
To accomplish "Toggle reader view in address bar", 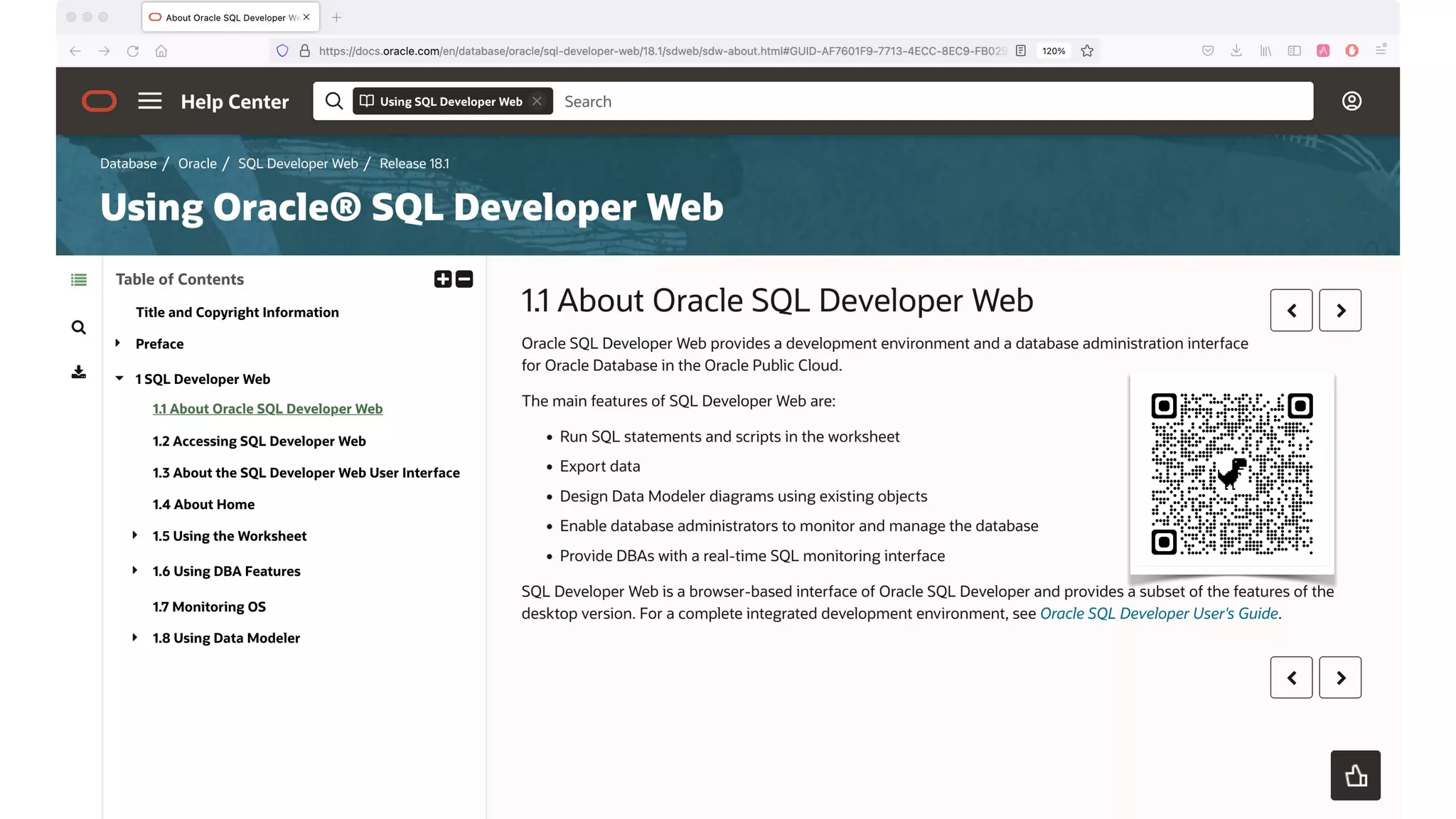I will pyautogui.click(x=1020, y=50).
